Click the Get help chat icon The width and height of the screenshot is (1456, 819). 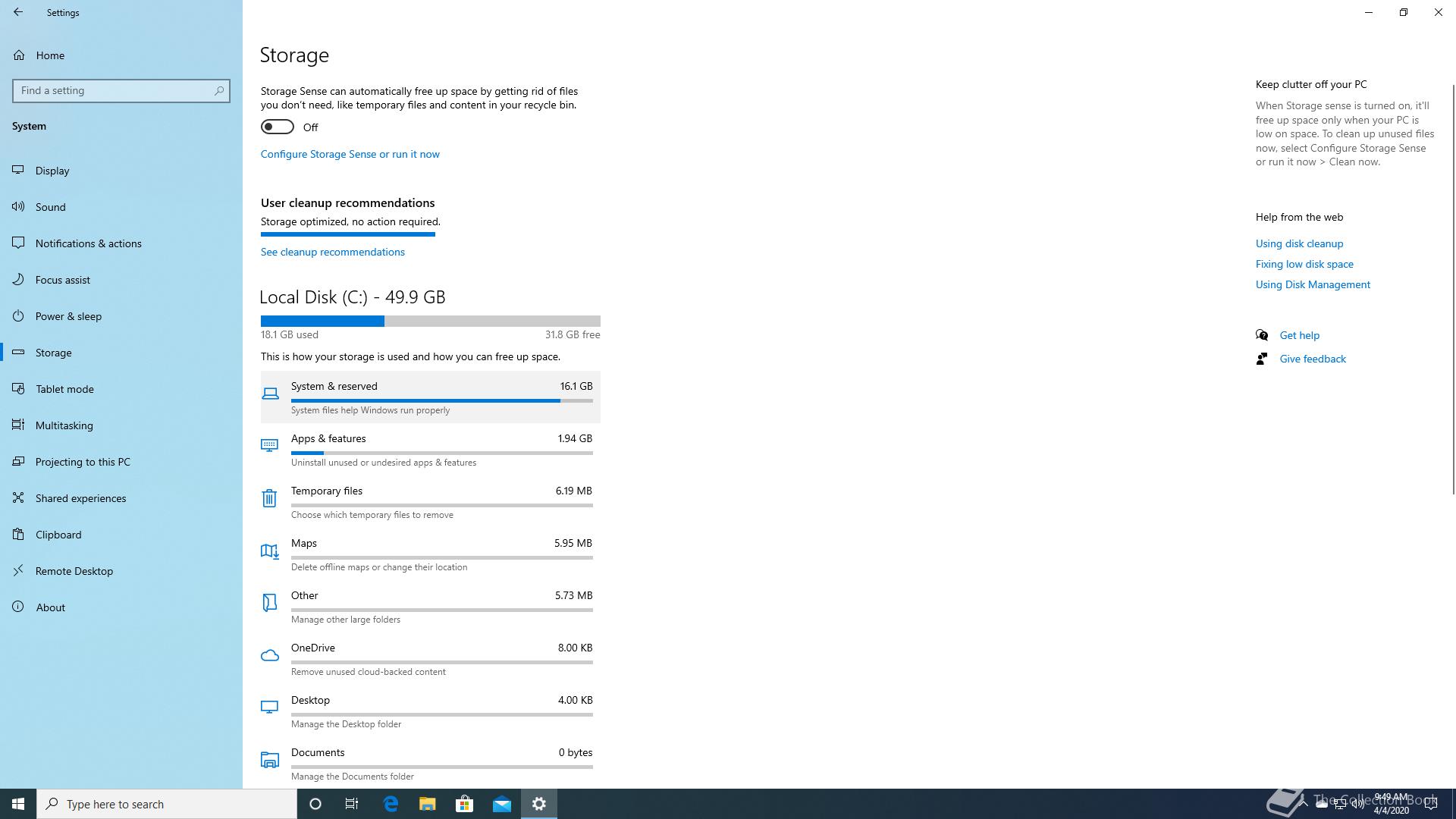(x=1262, y=335)
